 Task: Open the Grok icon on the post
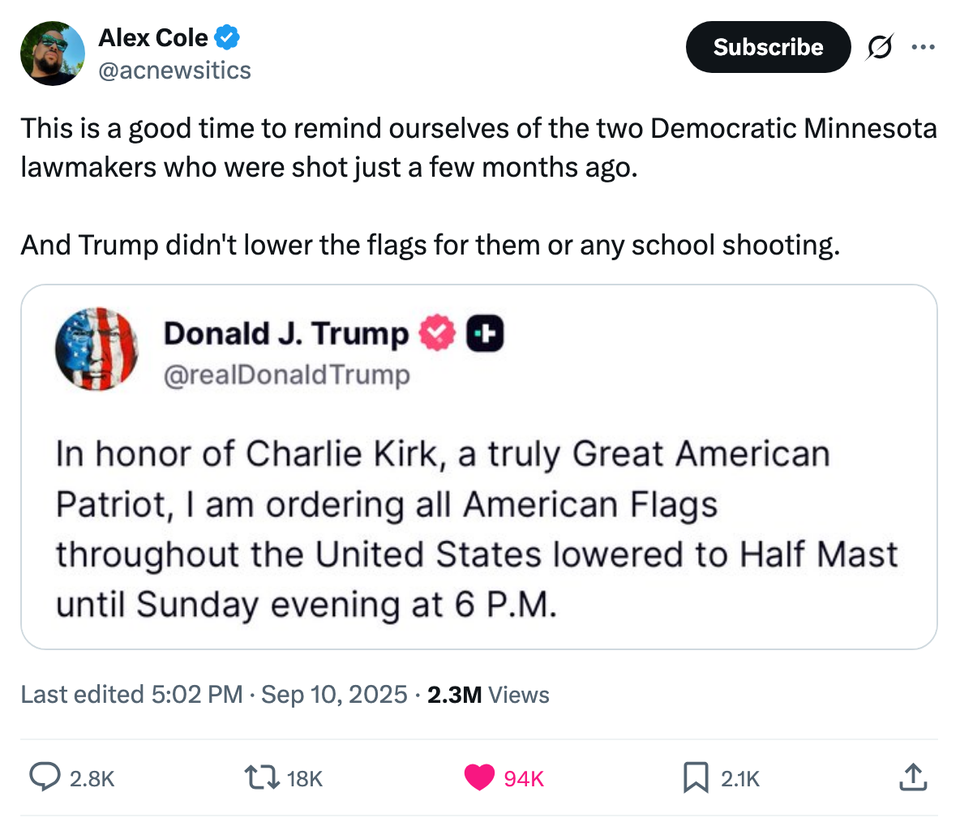click(879, 47)
